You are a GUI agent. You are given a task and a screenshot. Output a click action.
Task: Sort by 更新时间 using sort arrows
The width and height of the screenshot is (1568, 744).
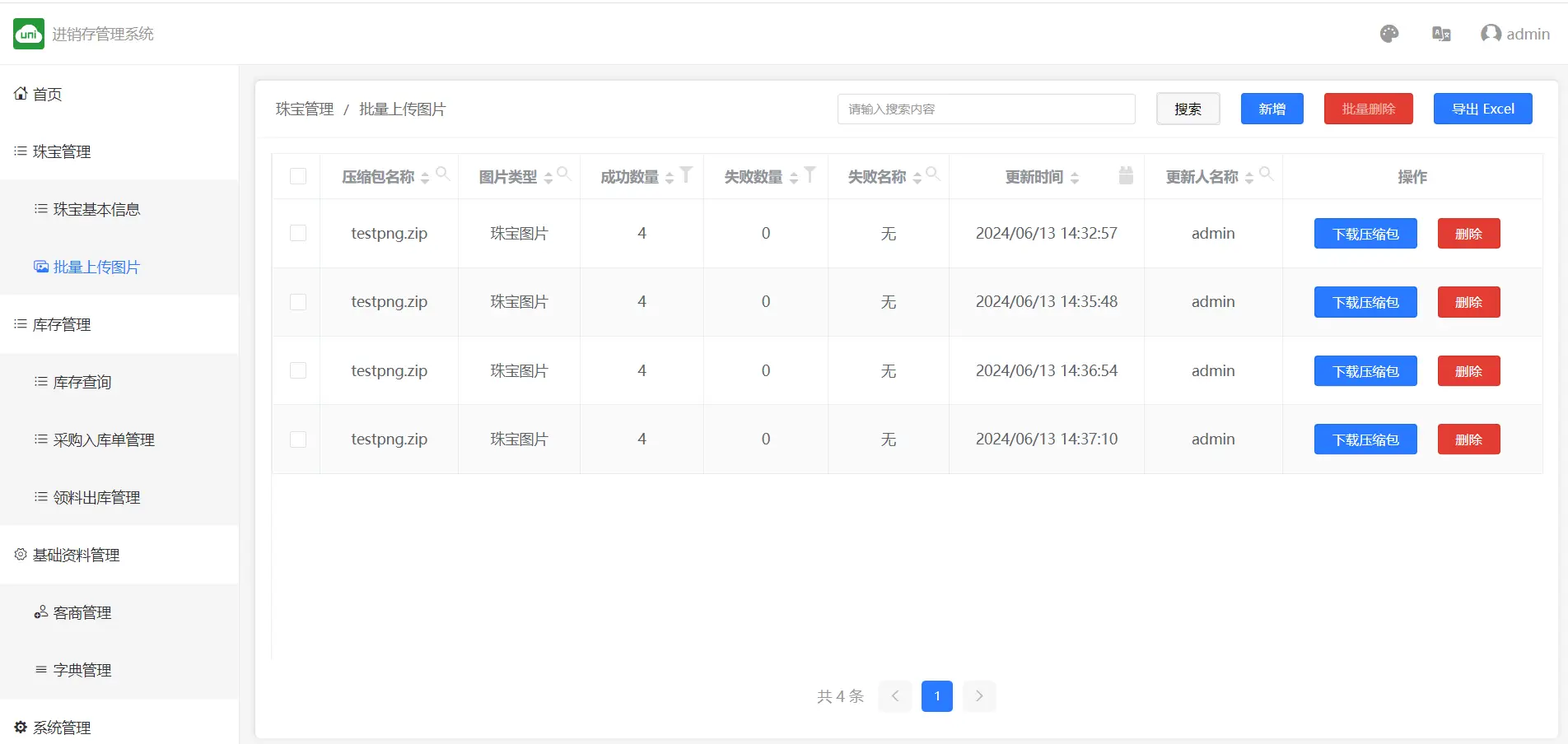coord(1075,178)
